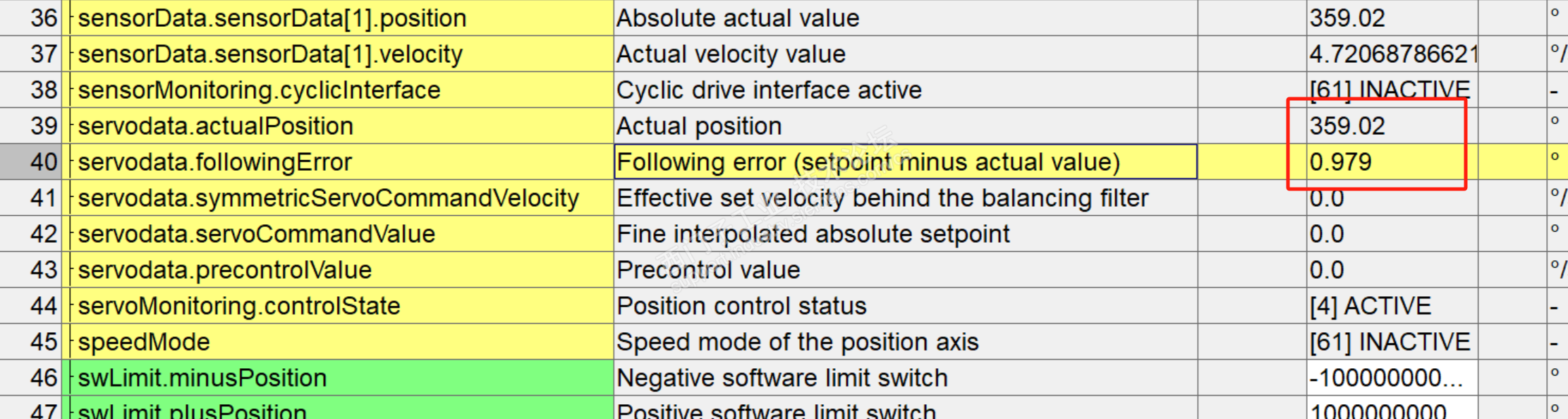
Task: Click actual velocity value 4.72068786621
Action: coord(1392,54)
